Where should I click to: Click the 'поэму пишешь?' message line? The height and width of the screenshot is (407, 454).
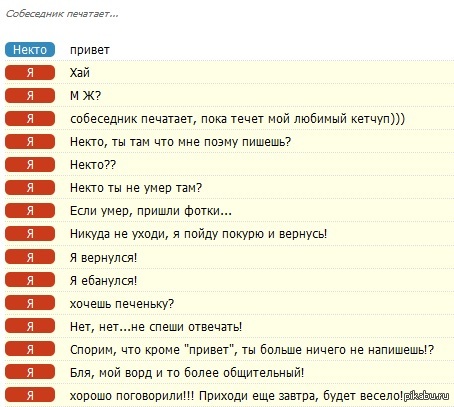[180, 142]
